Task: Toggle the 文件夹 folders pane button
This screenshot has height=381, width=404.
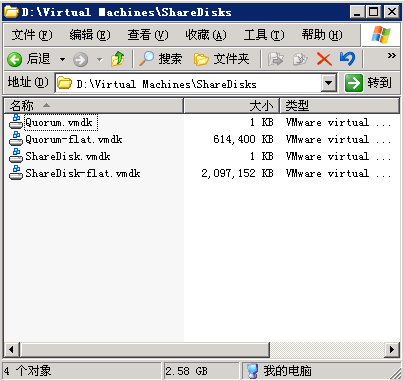Action: click(222, 59)
